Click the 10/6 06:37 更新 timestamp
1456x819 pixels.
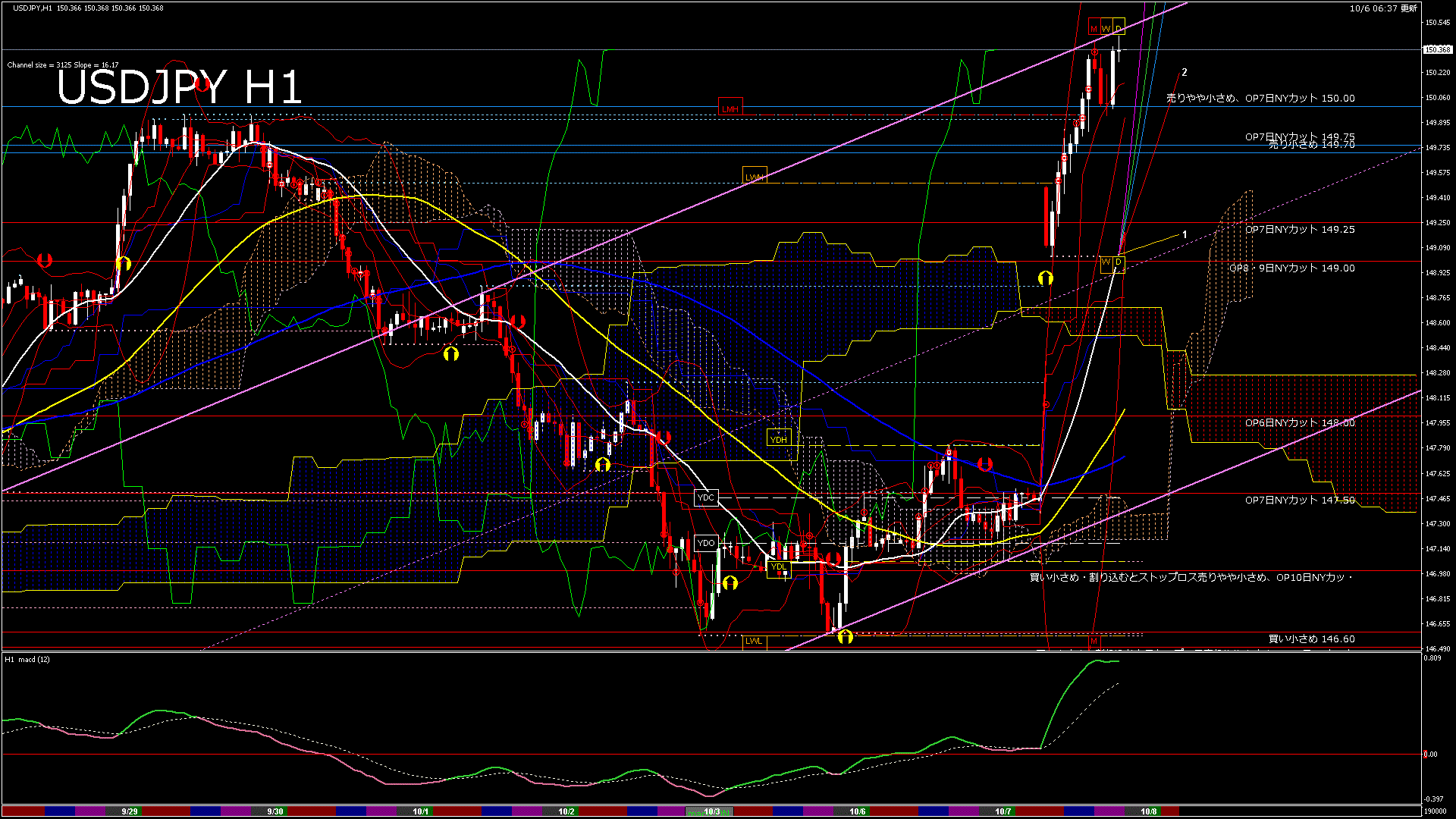click(1382, 8)
